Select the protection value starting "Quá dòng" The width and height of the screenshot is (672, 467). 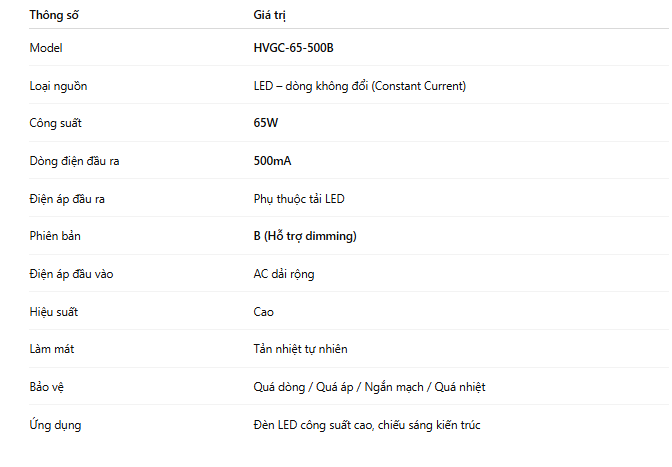(x=369, y=387)
